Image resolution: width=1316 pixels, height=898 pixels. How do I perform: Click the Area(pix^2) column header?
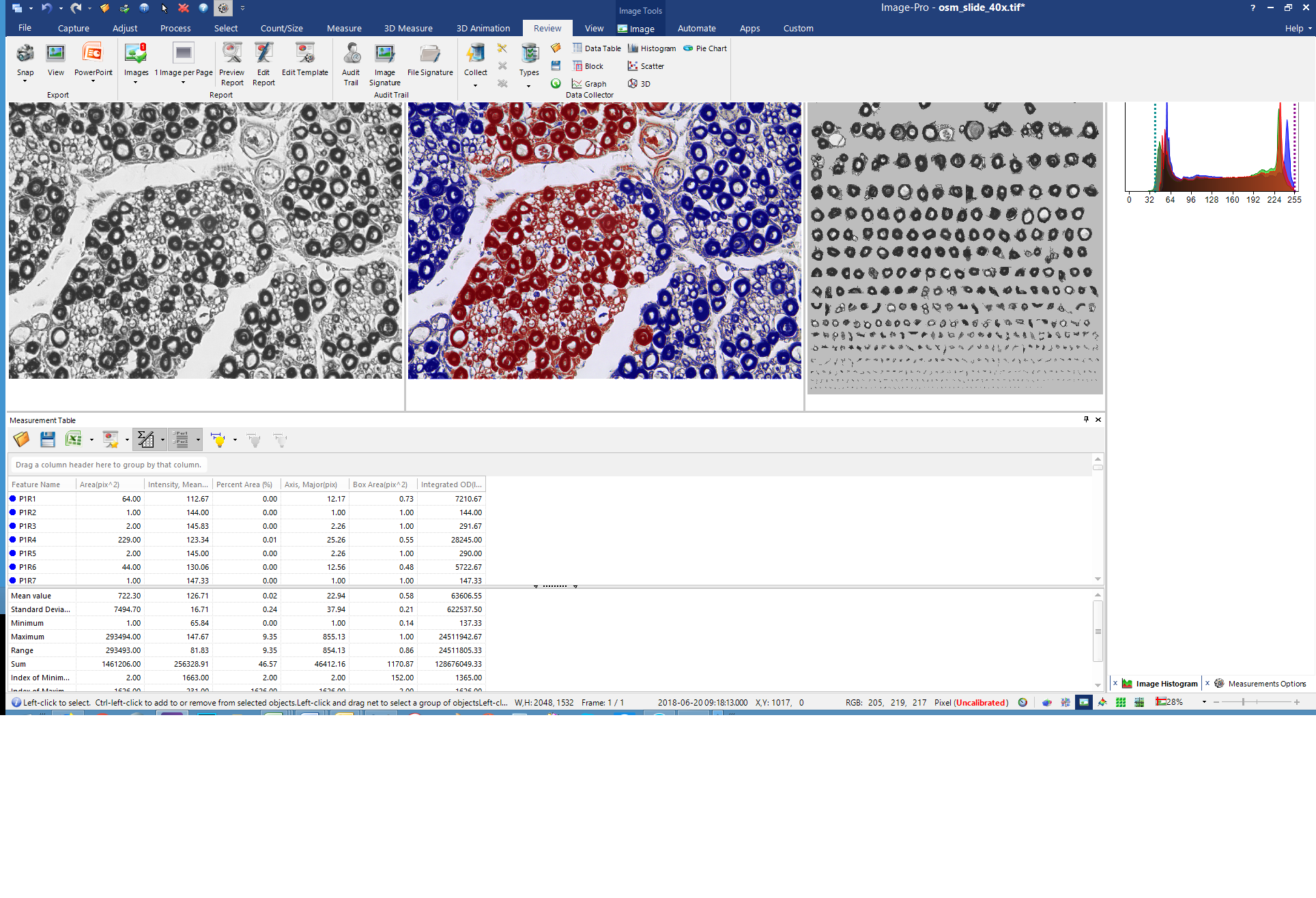point(110,484)
